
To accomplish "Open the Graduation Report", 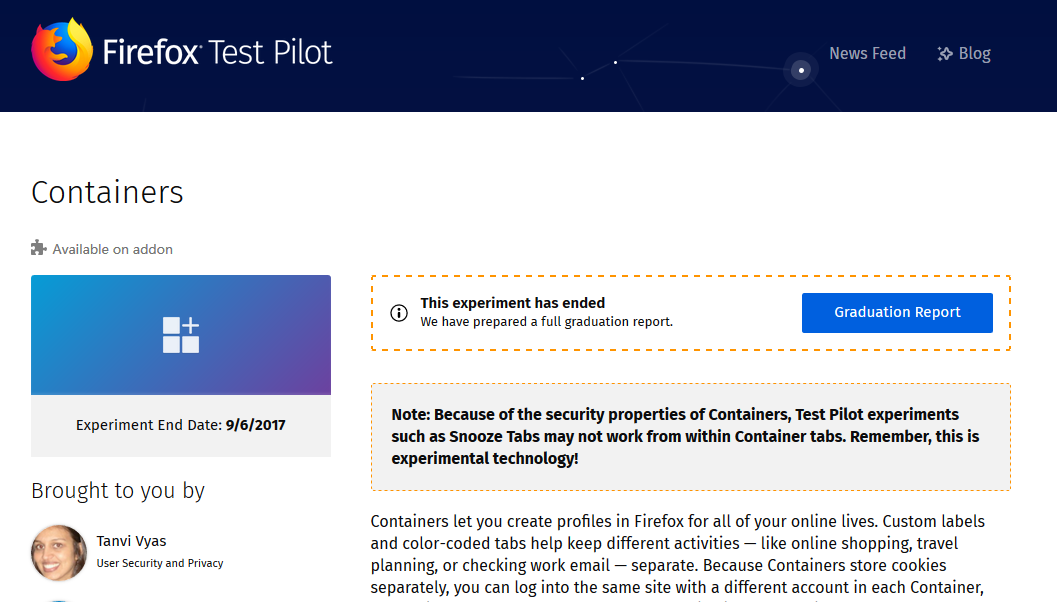I will click(x=897, y=313).
